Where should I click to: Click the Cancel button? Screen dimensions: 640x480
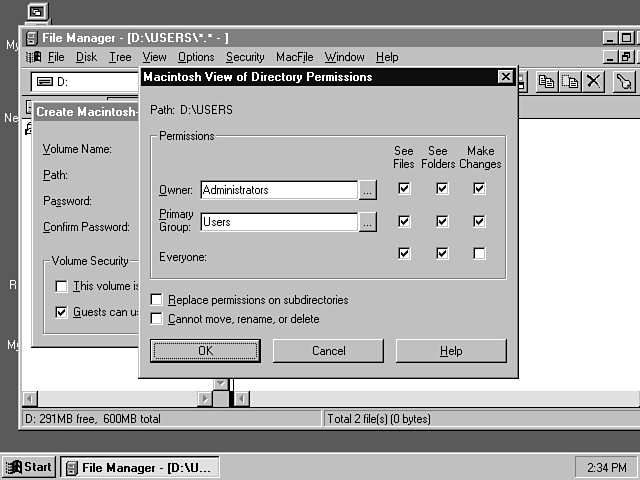(x=328, y=351)
